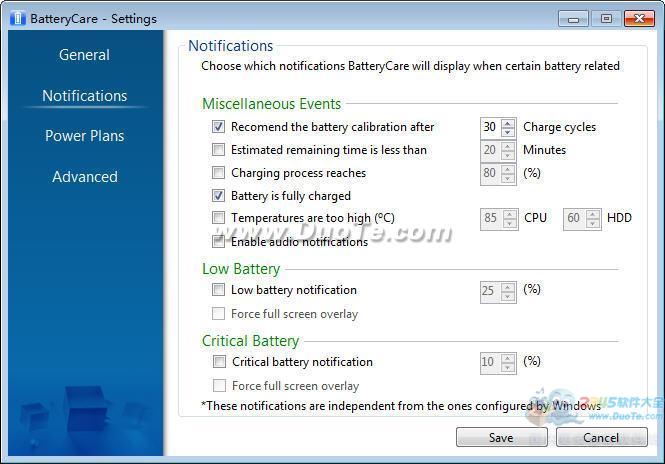Viewport: 665px width, 464px height.
Task: Click the Low Battery section heading
Action: [x=241, y=269]
